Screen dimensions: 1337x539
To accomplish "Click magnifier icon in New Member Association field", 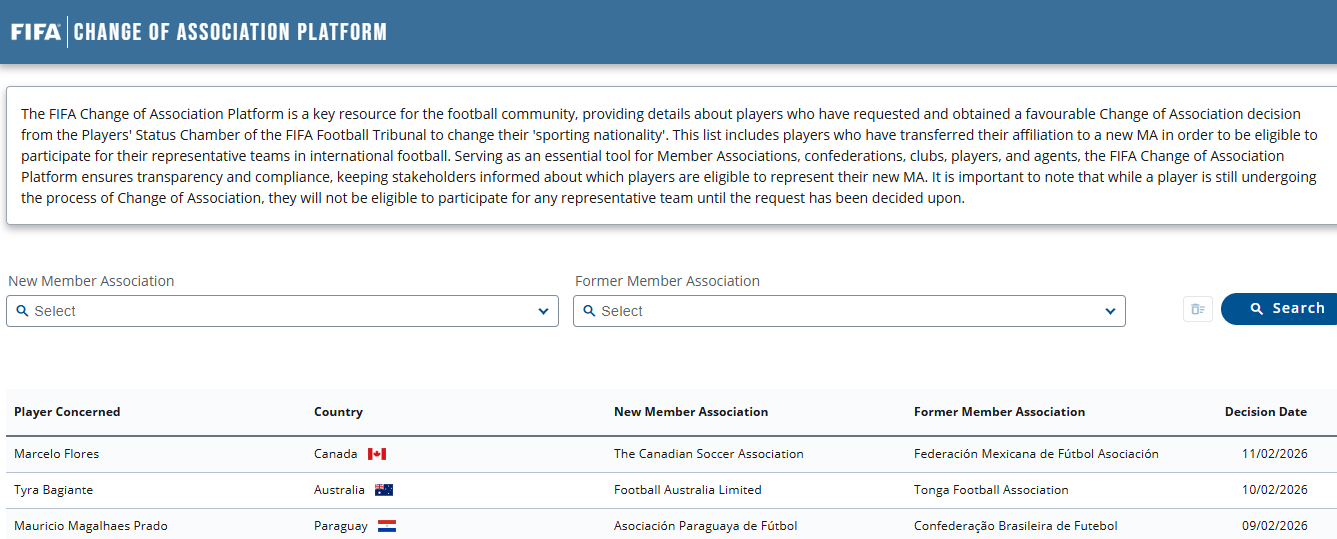I will point(22,311).
